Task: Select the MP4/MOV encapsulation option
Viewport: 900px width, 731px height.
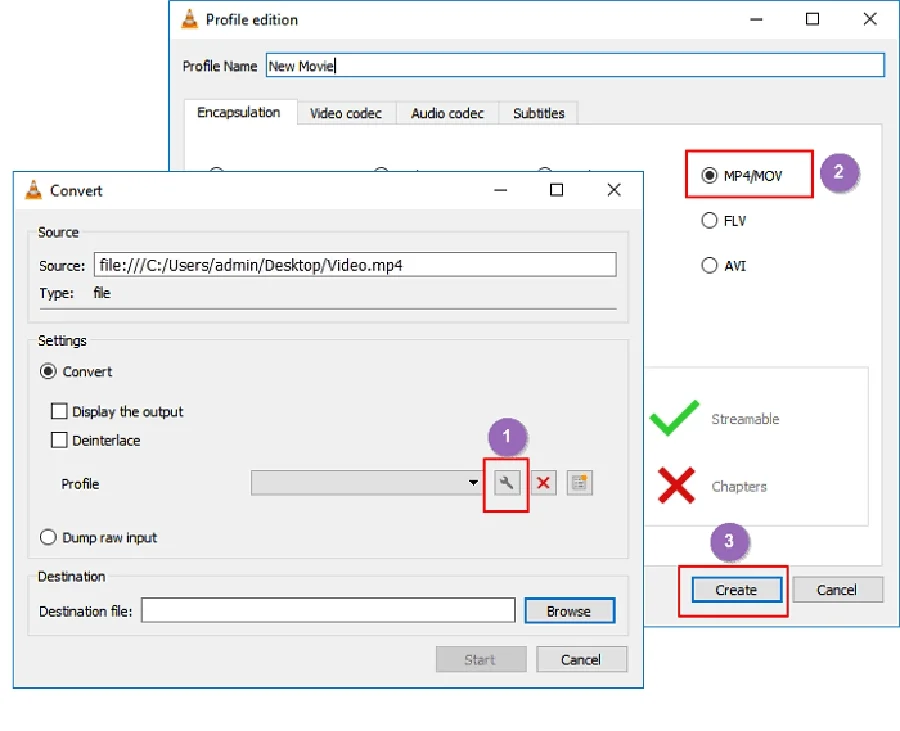Action: pos(709,175)
